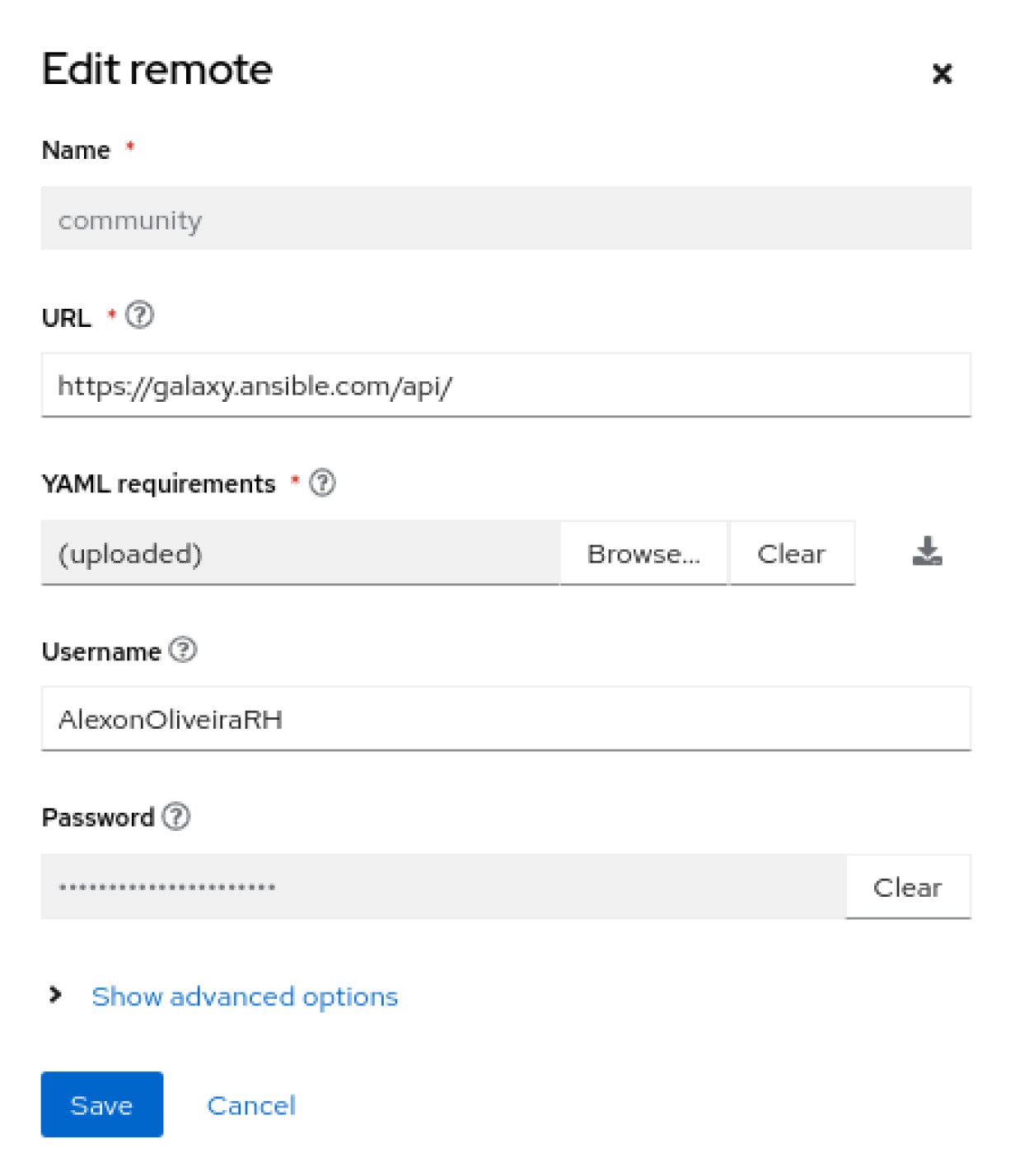Click the Username help question mark icon

pyautogui.click(x=183, y=651)
